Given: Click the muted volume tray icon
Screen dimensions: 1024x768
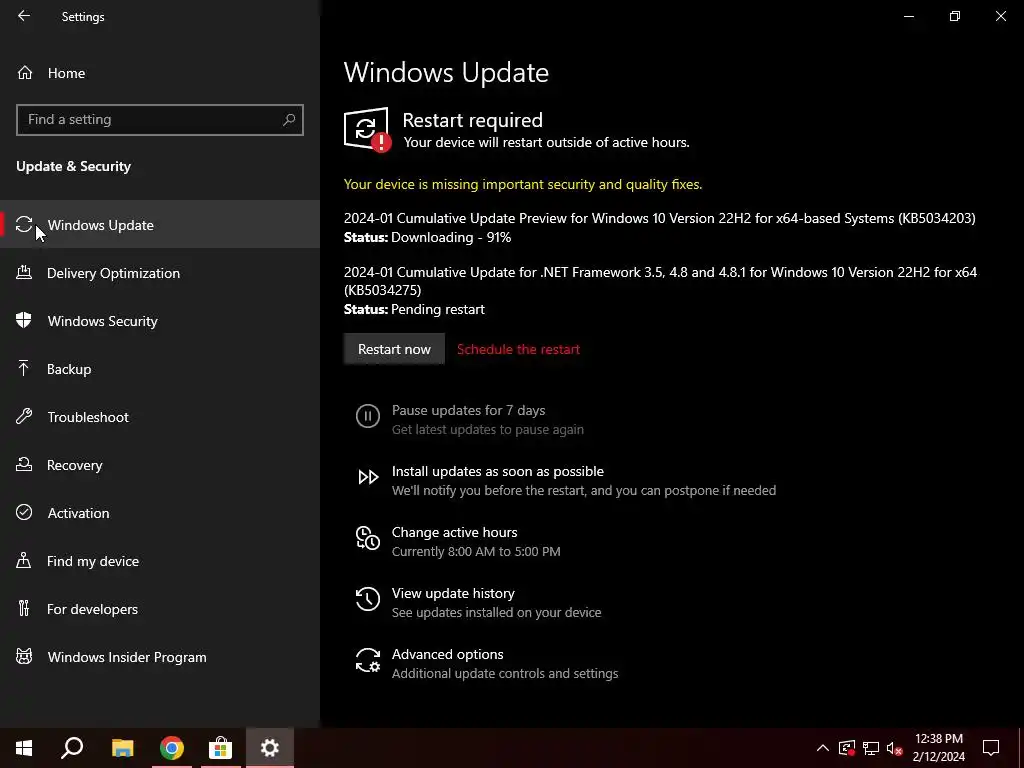Looking at the screenshot, I should click(895, 748).
